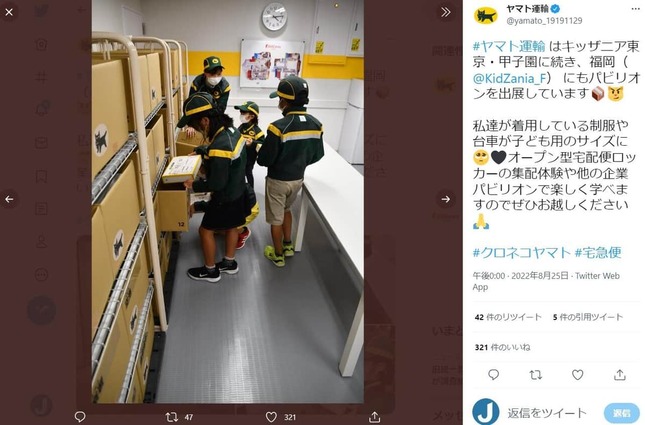Share using upload icon below photo
645x425 pixels.
pyautogui.click(x=374, y=417)
